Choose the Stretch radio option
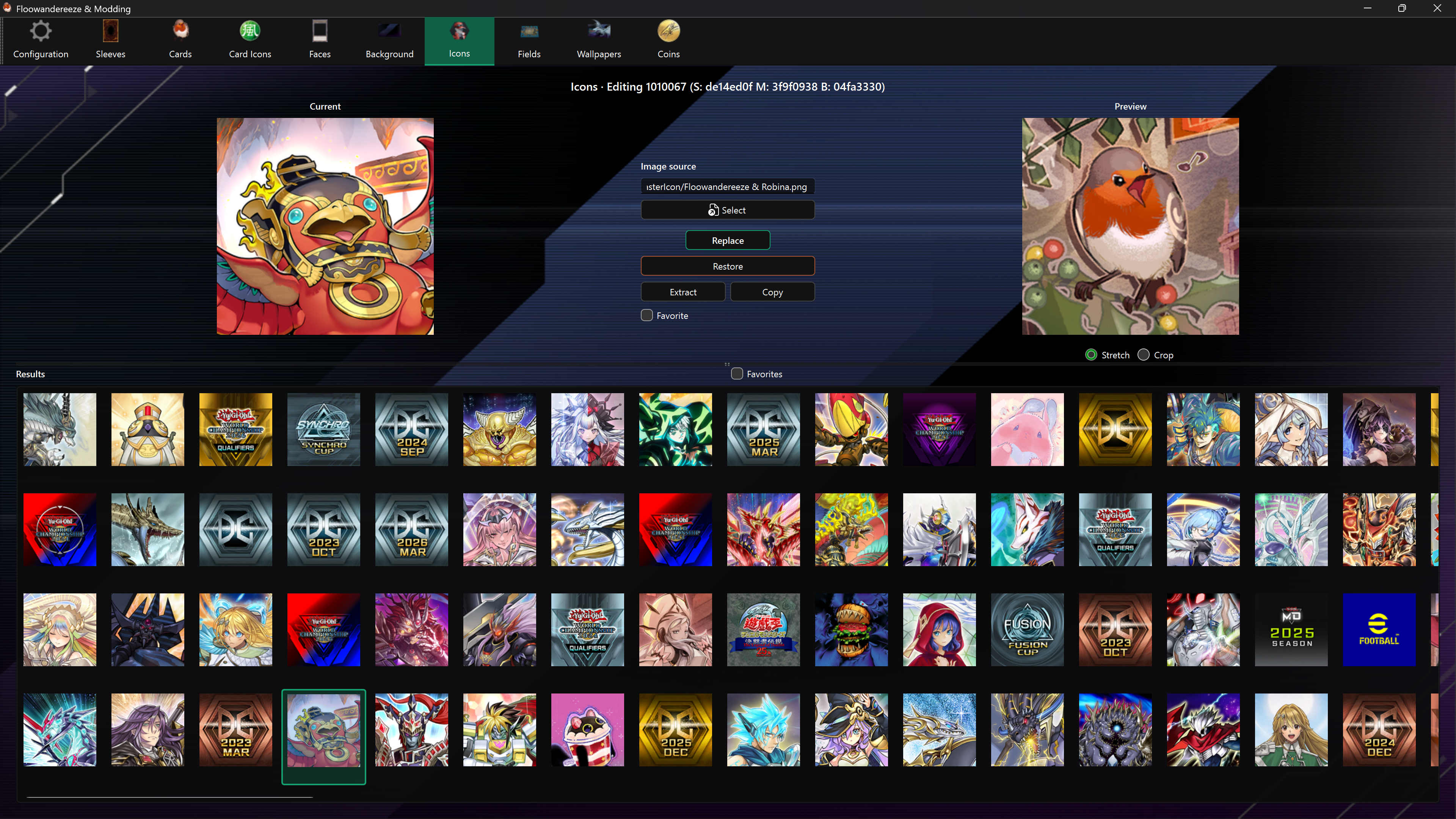Image resolution: width=1456 pixels, height=819 pixels. point(1092,355)
